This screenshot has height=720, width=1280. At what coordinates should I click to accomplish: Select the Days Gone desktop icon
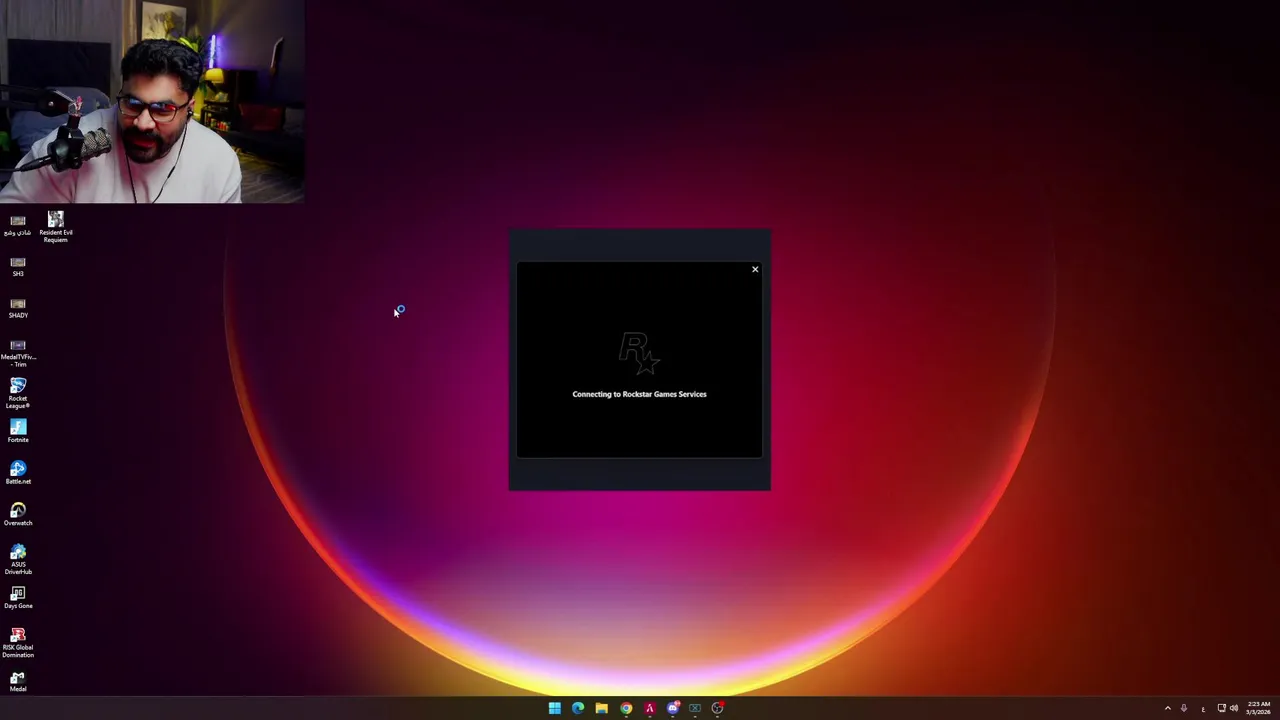coord(18,598)
